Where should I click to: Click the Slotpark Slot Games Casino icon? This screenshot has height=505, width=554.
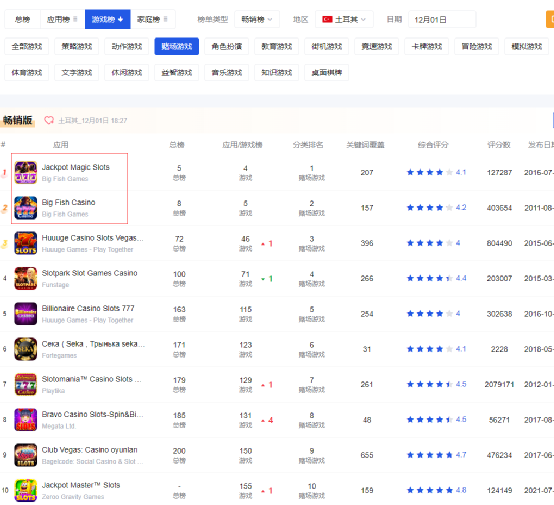click(25, 278)
